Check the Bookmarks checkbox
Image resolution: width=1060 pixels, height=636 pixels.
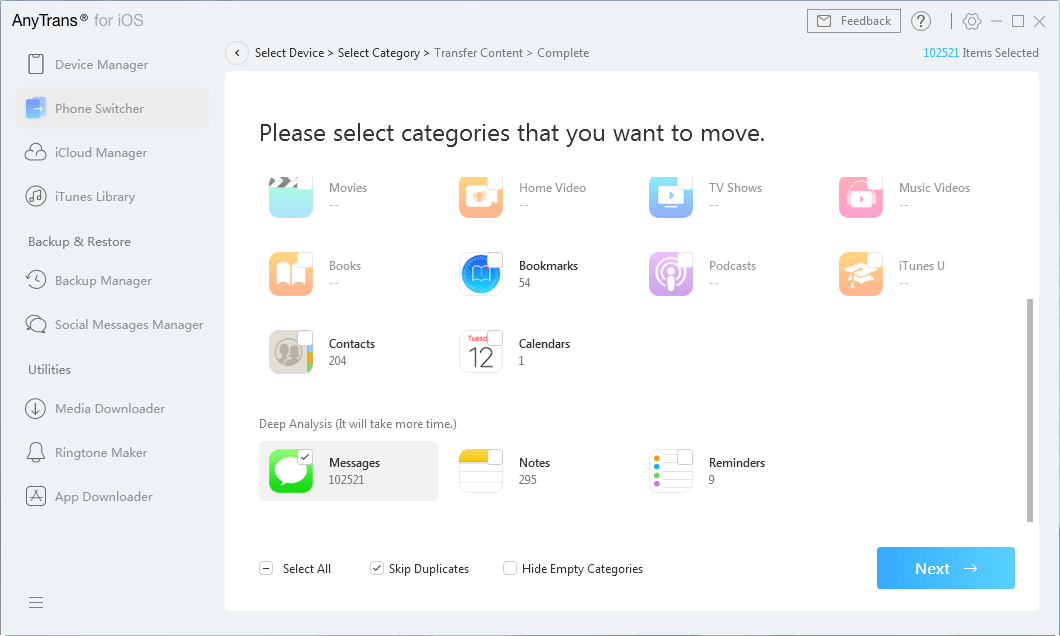point(495,260)
